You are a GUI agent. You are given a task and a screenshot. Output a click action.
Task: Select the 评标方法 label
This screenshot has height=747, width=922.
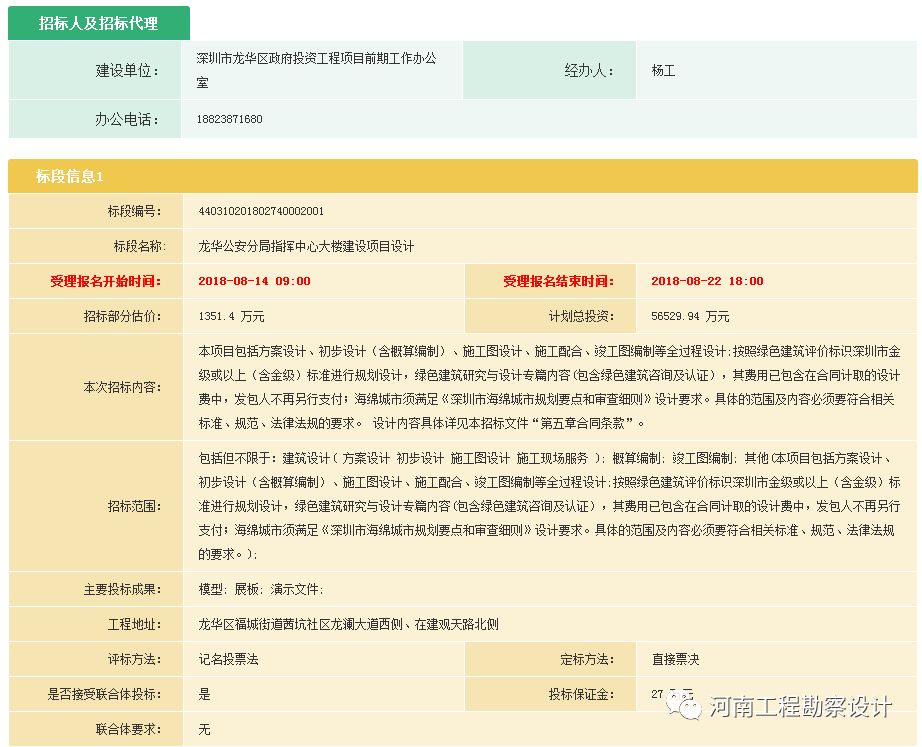[134, 659]
